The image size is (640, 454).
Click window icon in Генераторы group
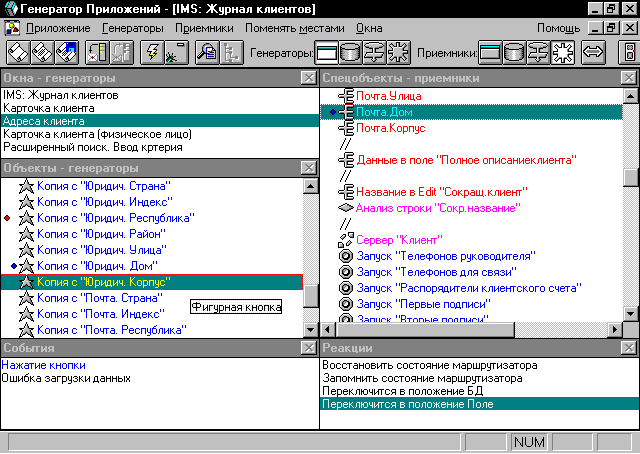point(328,52)
